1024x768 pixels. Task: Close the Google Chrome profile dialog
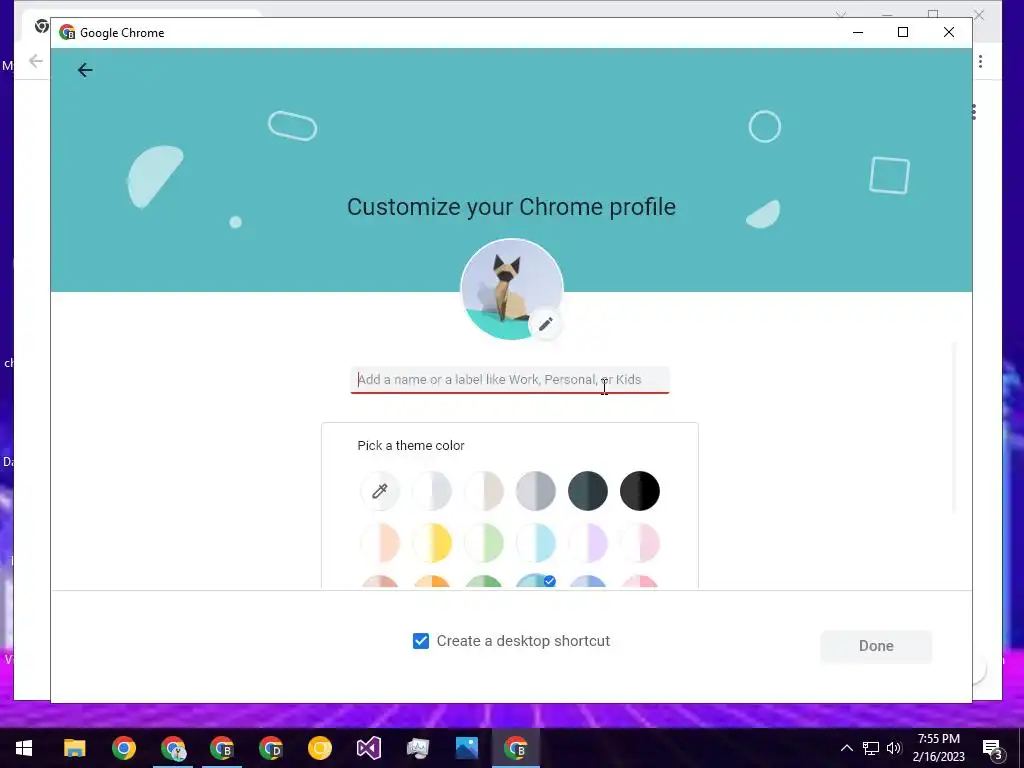pos(948,32)
